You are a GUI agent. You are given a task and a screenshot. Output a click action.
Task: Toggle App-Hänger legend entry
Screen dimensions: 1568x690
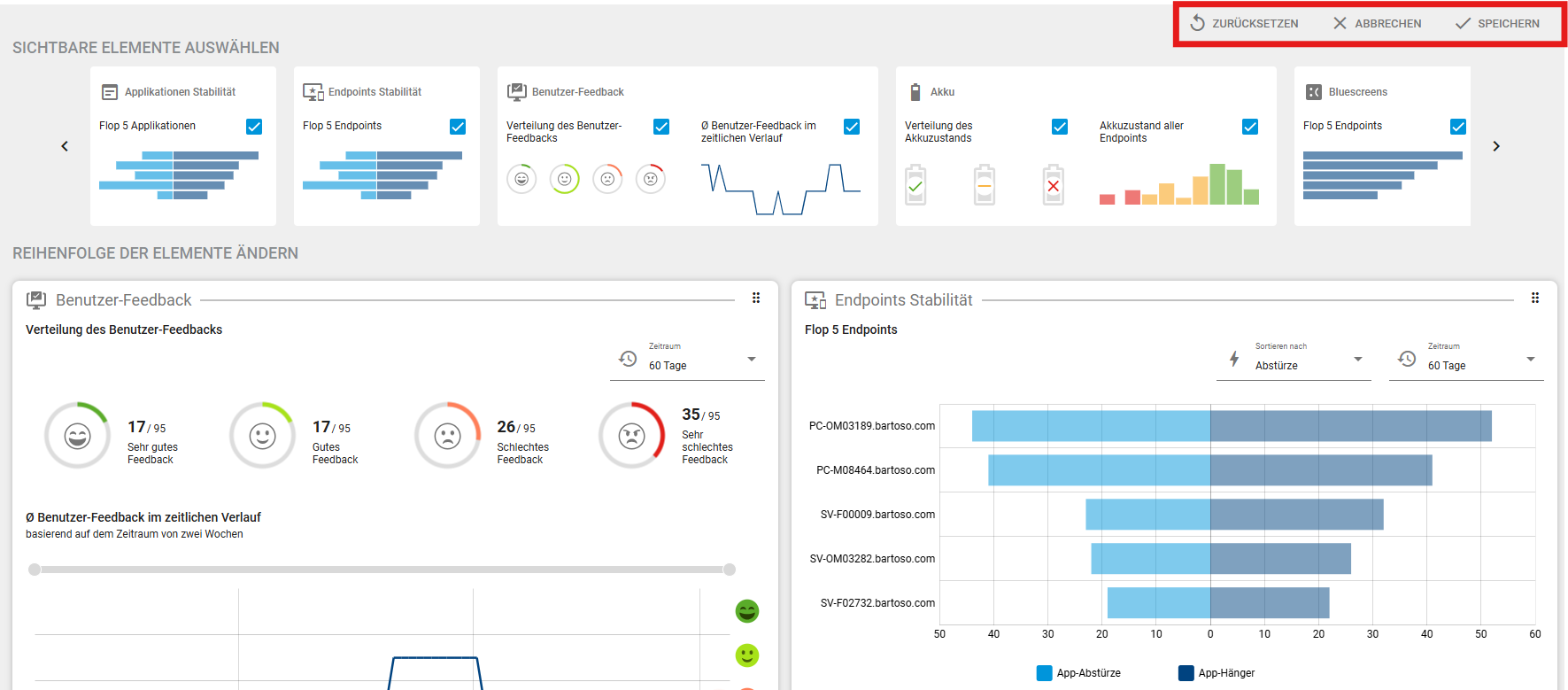(1217, 673)
